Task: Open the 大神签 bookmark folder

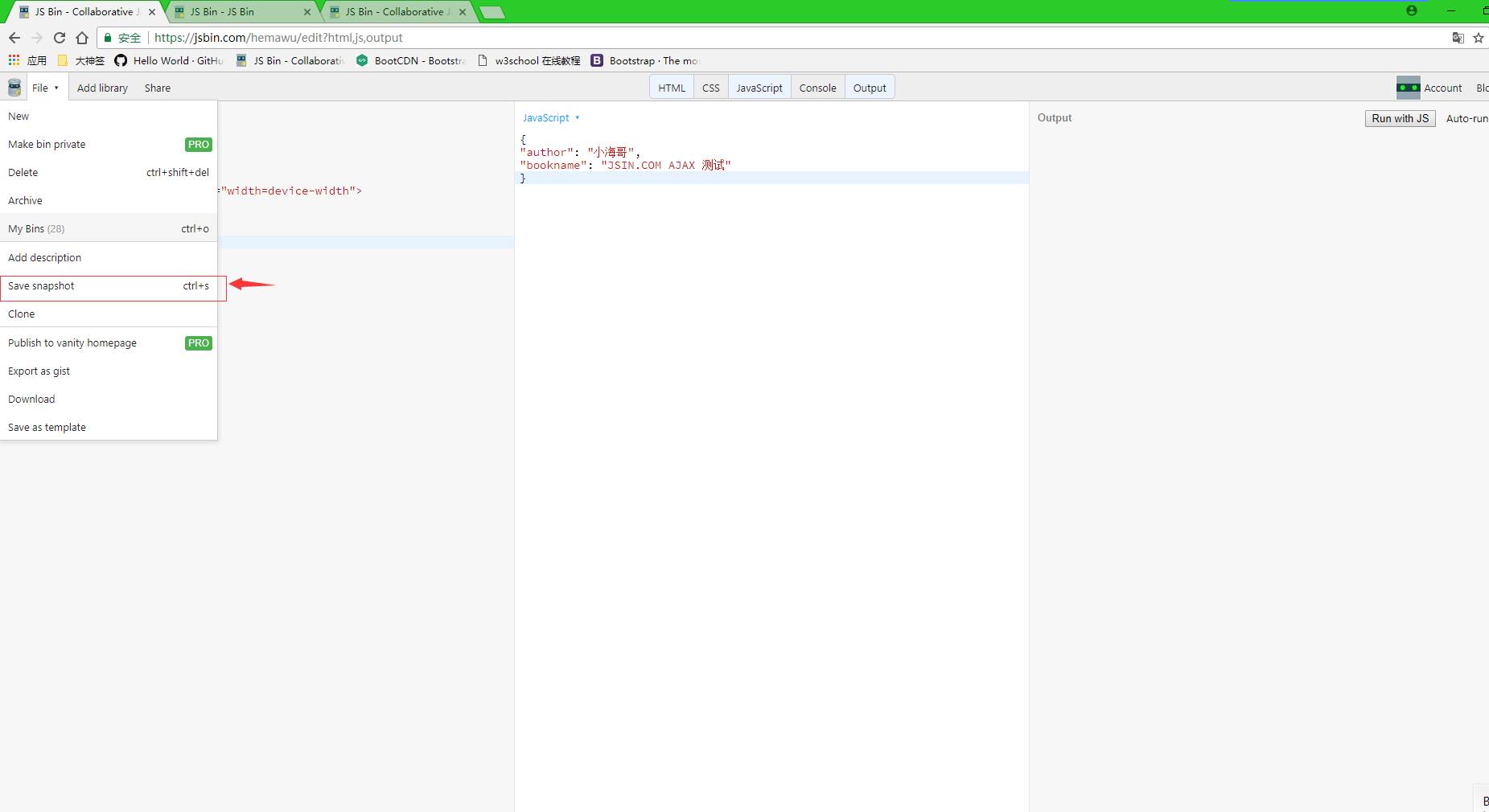Action: [81, 60]
